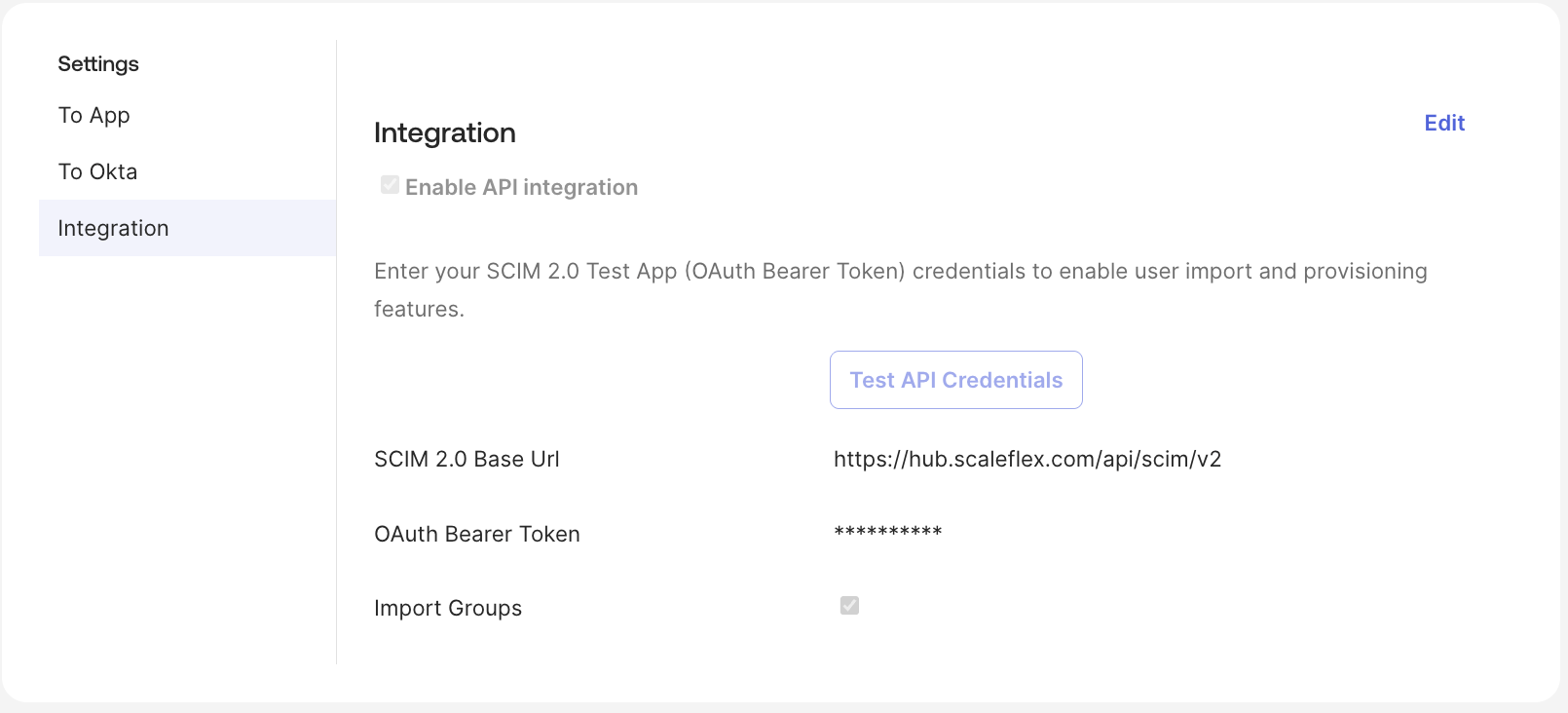Click the Edit link
Screen dimensions: 1568x713
[1444, 123]
